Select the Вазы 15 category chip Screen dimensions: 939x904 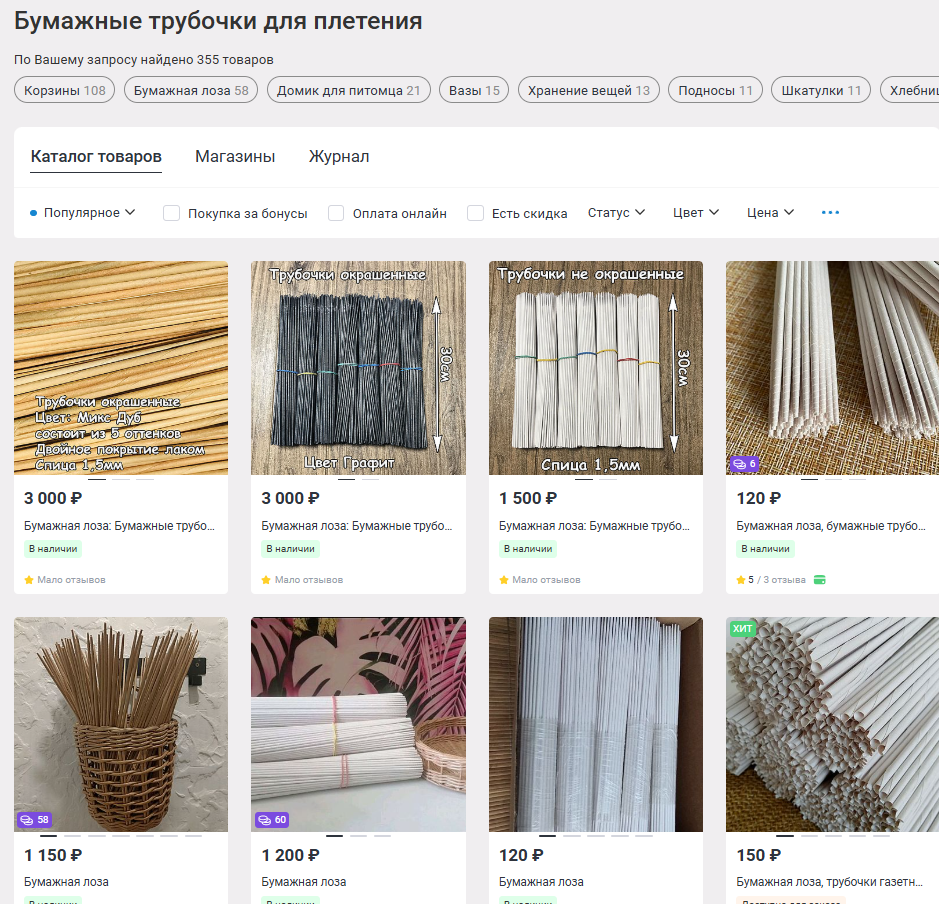pos(474,90)
